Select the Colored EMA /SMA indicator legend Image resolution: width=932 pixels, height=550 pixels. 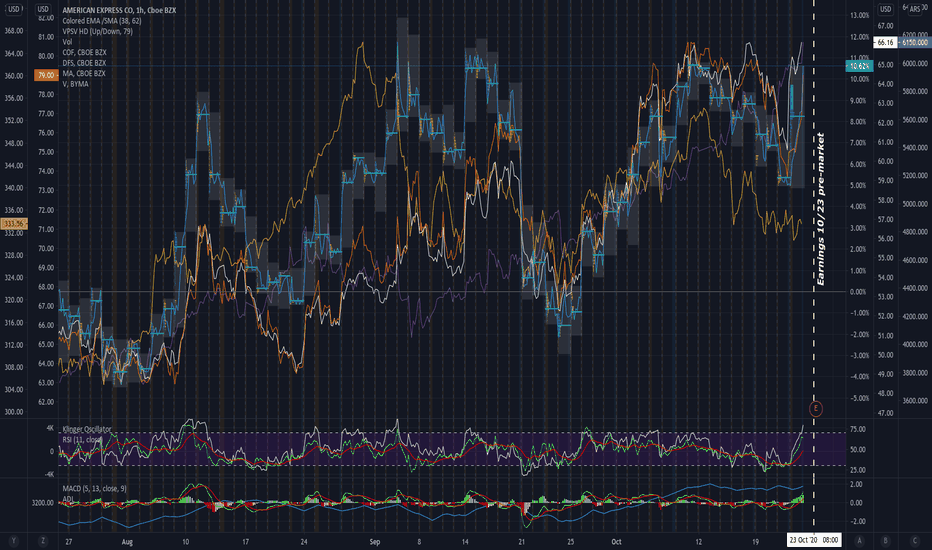coord(102,21)
